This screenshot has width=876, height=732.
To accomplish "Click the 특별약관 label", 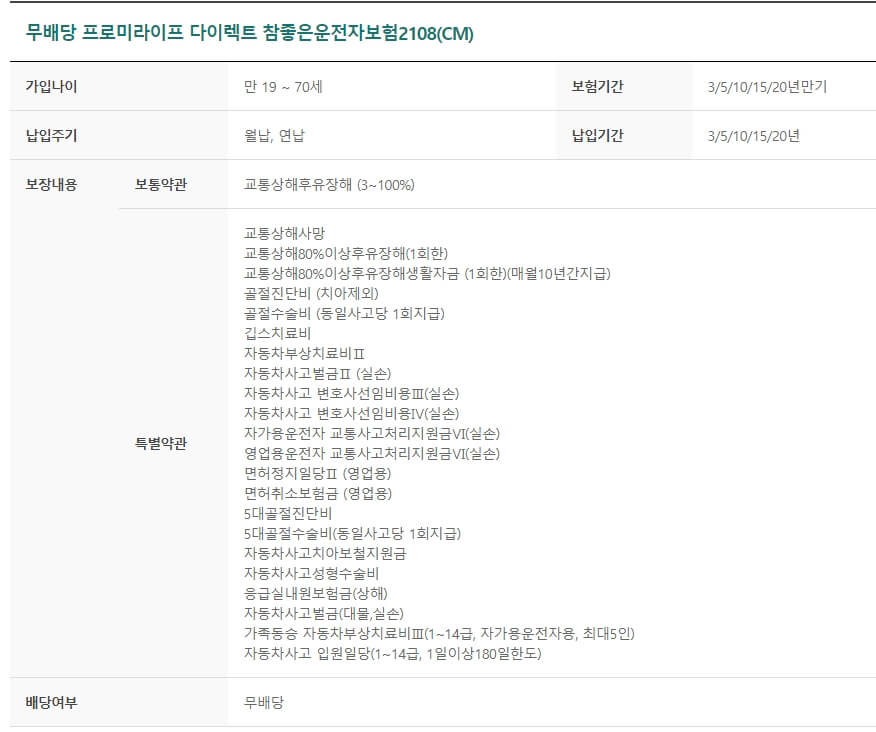I will [161, 444].
